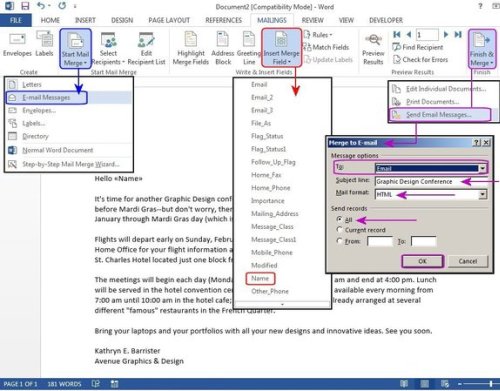The width and height of the screenshot is (500, 391).
Task: Switch to the REVIEW tab
Action: pyautogui.click(x=312, y=20)
